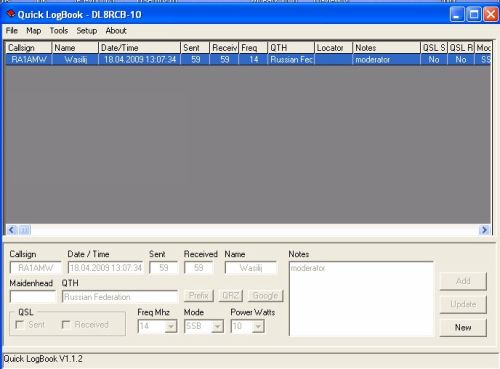The height and width of the screenshot is (369, 500).
Task: Click the Wasilij name cell in log
Action: 75,60
